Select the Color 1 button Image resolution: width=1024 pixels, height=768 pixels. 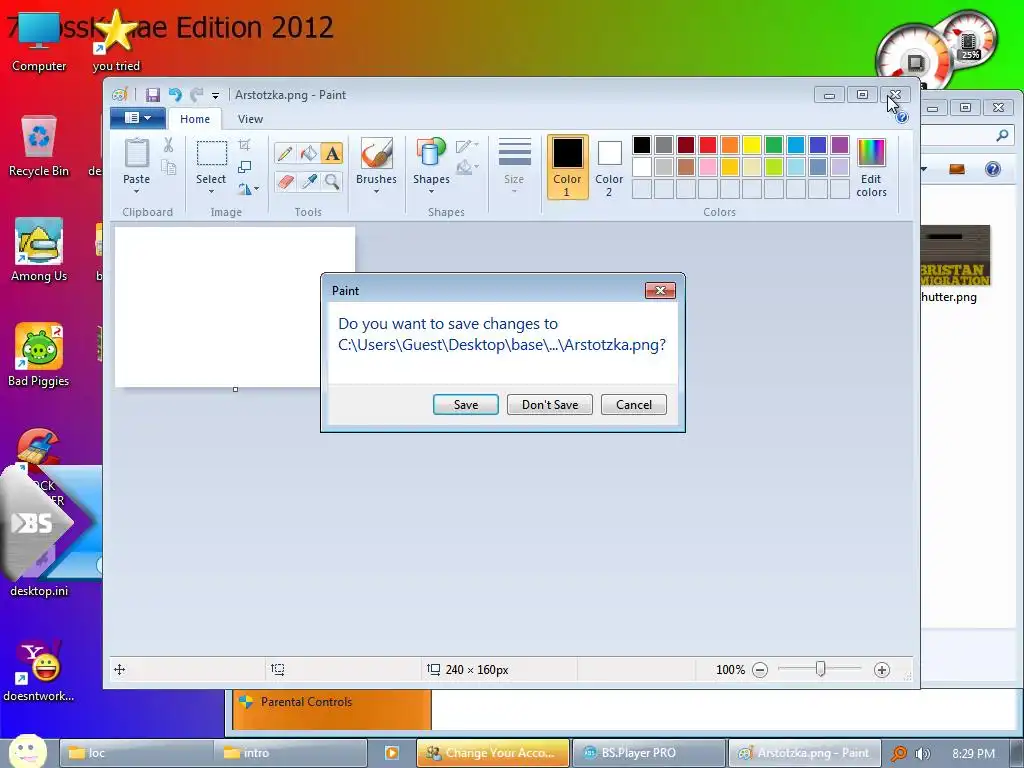pyautogui.click(x=567, y=167)
